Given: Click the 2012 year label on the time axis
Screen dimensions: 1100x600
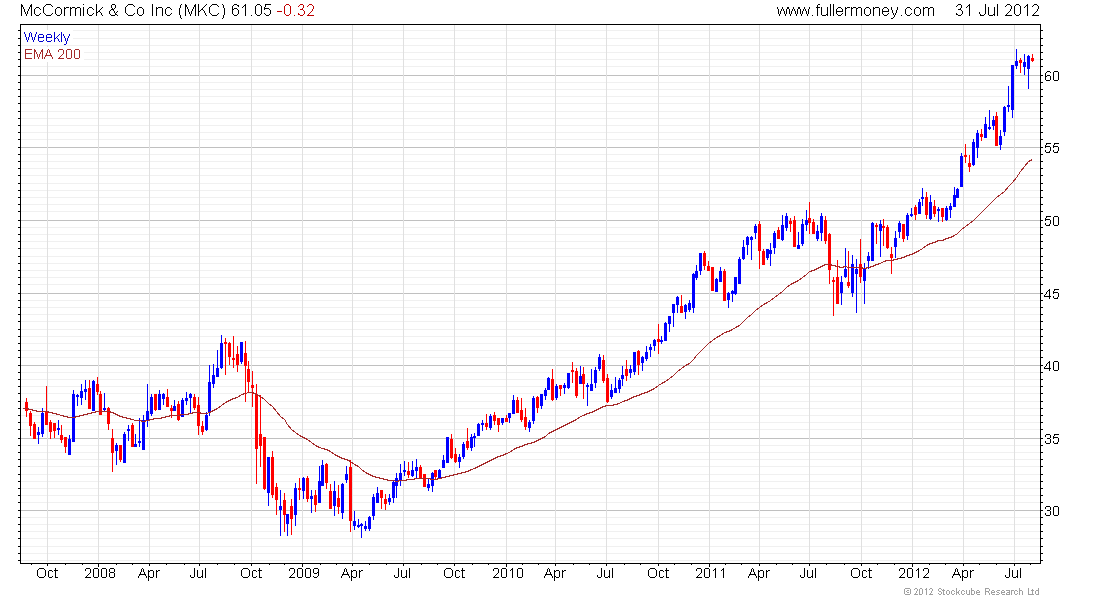Looking at the screenshot, I should tap(915, 573).
